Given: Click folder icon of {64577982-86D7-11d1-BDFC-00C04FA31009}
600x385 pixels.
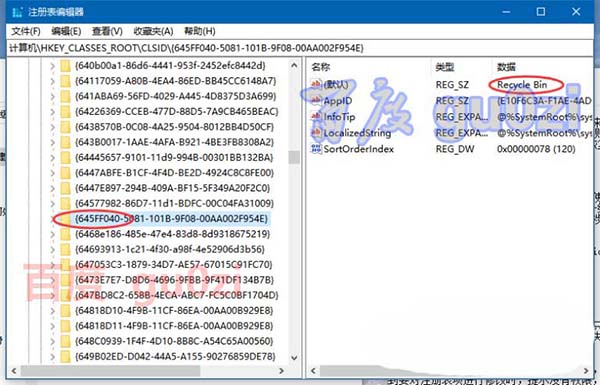Looking at the screenshot, I should click(x=66, y=204).
